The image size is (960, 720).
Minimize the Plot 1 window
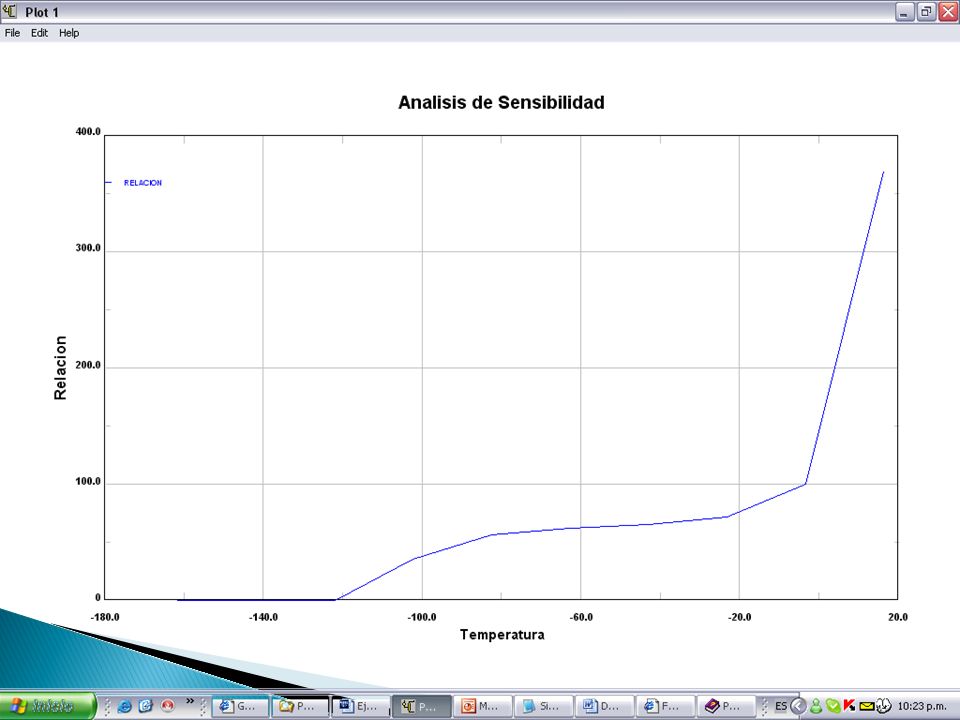coord(904,12)
